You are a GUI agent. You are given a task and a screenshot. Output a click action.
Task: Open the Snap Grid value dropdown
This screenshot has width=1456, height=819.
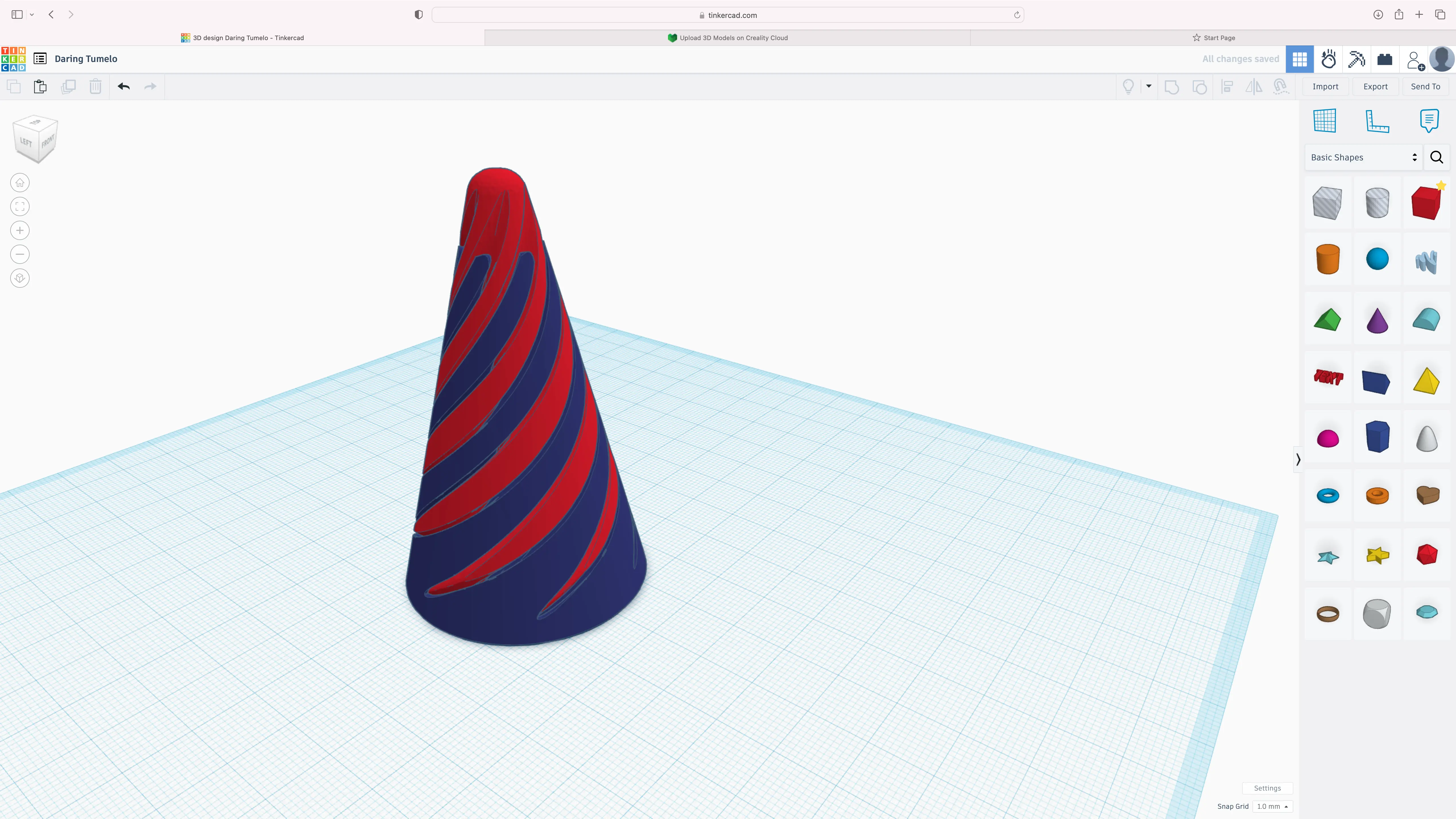click(1272, 806)
